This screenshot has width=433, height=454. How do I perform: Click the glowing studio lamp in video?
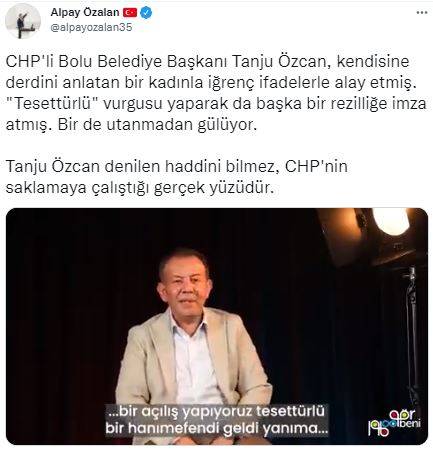point(391,220)
